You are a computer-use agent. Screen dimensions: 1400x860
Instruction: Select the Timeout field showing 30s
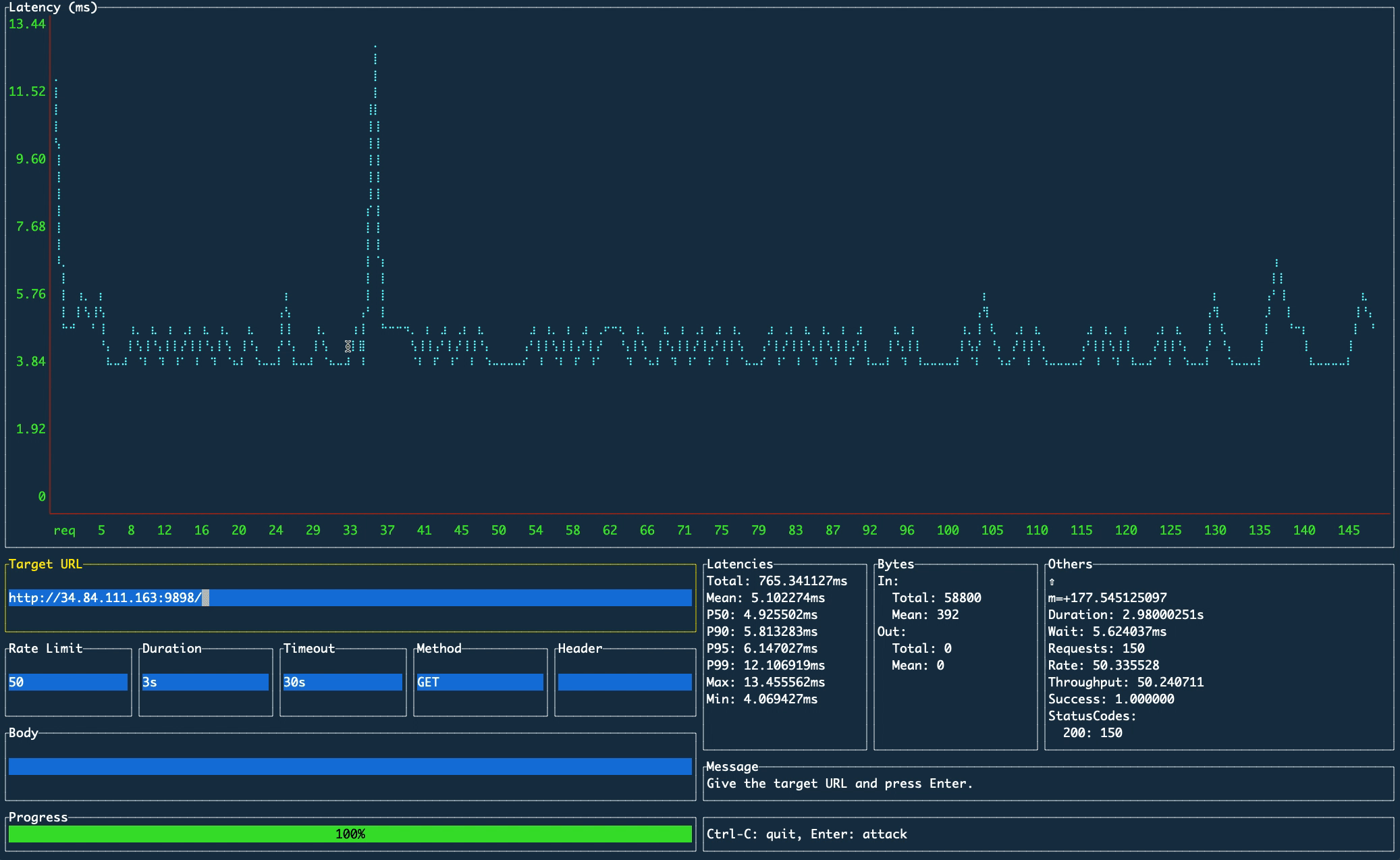[x=342, y=682]
